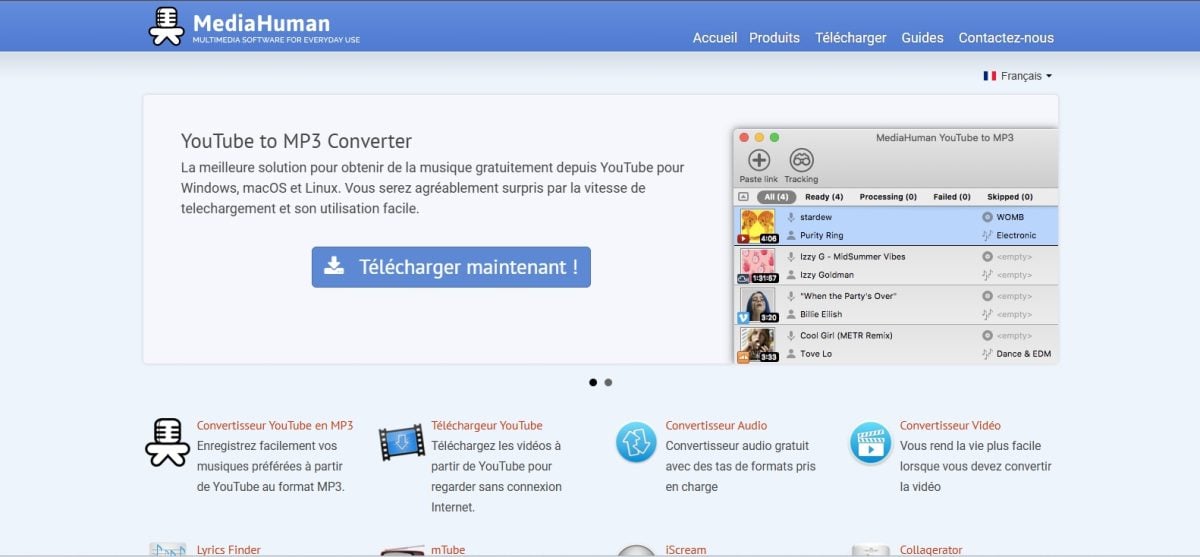Image resolution: width=1200 pixels, height=557 pixels.
Task: Click the collapse arrow beside All (4)
Action: coord(743,197)
